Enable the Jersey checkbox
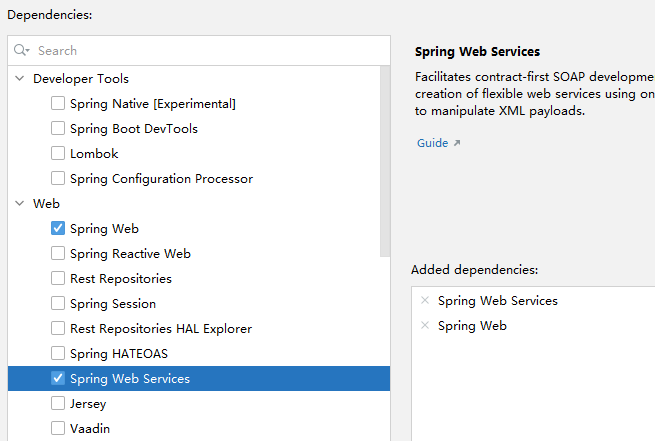Viewport: 655px width, 441px height. pyautogui.click(x=58, y=403)
